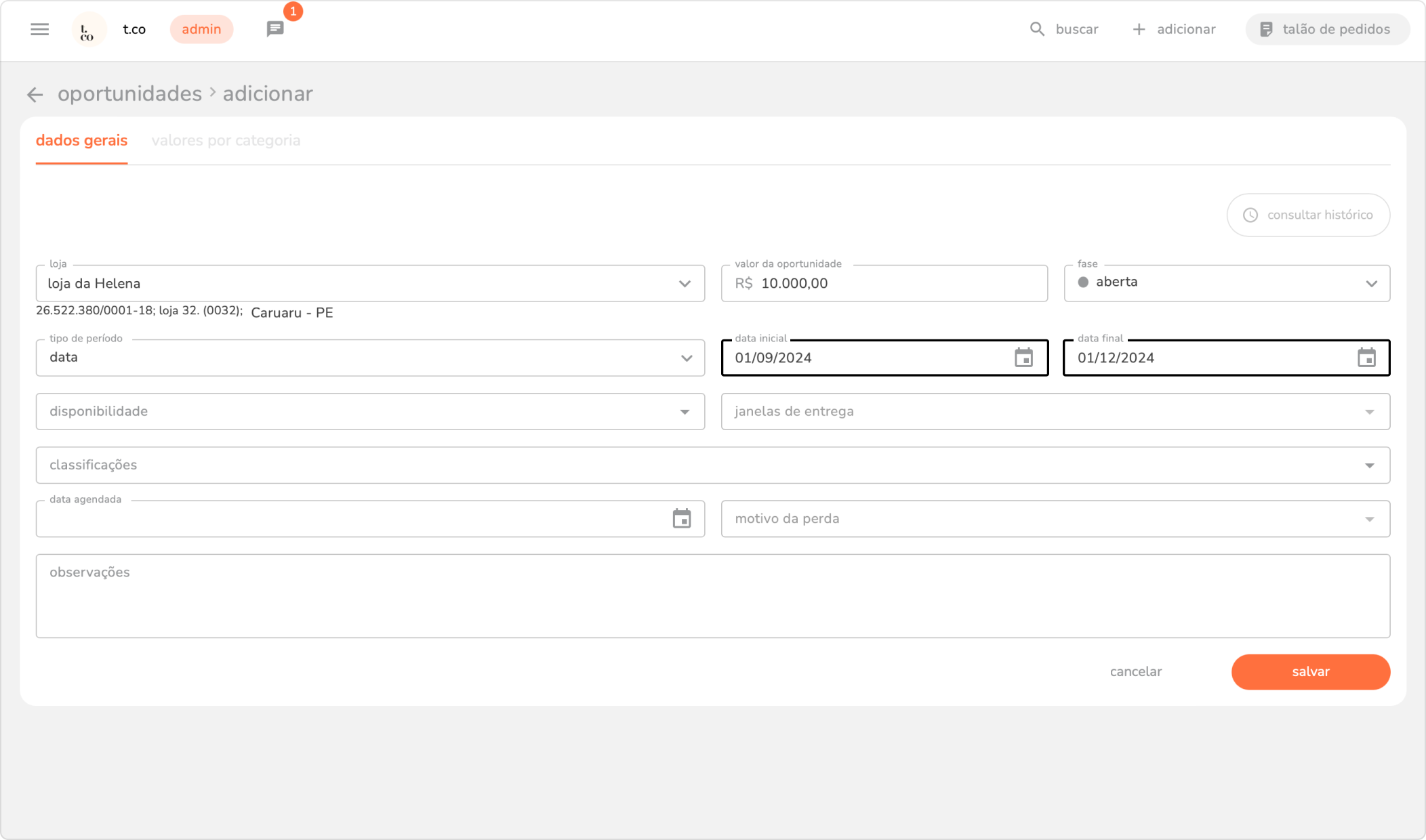The height and width of the screenshot is (840, 1426).
Task: Click into the observações text area
Action: (712, 596)
